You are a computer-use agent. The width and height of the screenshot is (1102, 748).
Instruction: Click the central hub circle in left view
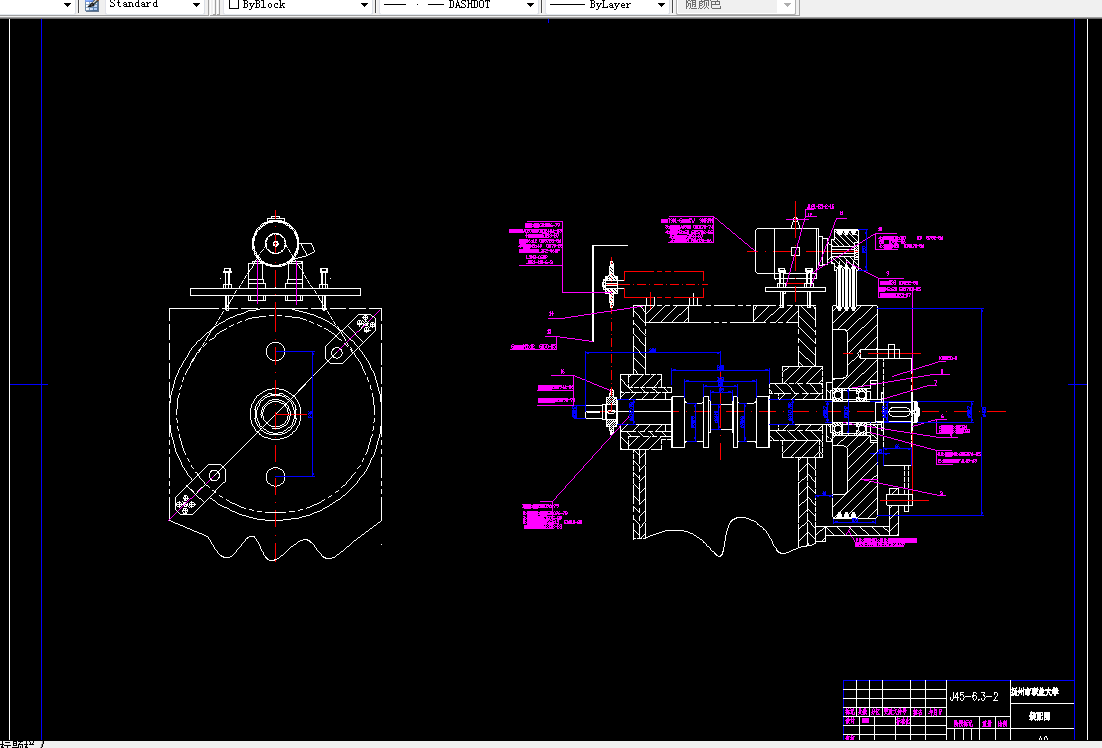276,413
